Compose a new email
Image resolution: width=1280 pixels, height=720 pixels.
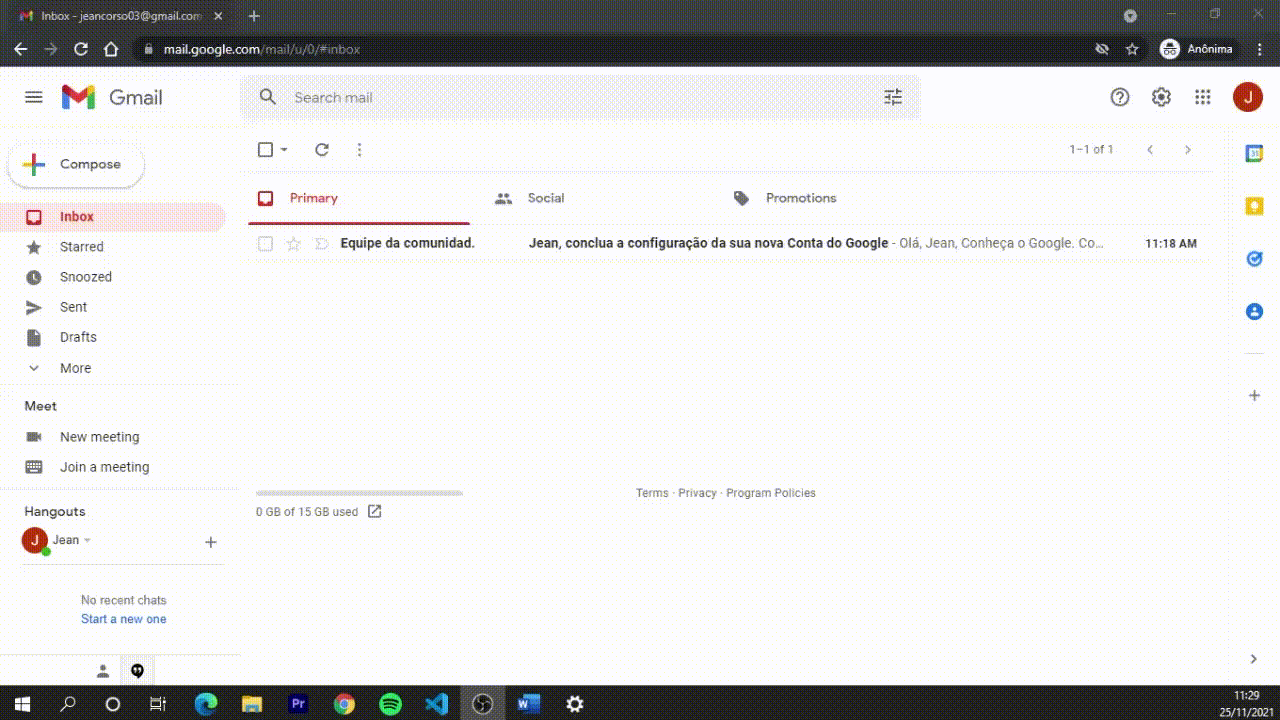(x=76, y=165)
